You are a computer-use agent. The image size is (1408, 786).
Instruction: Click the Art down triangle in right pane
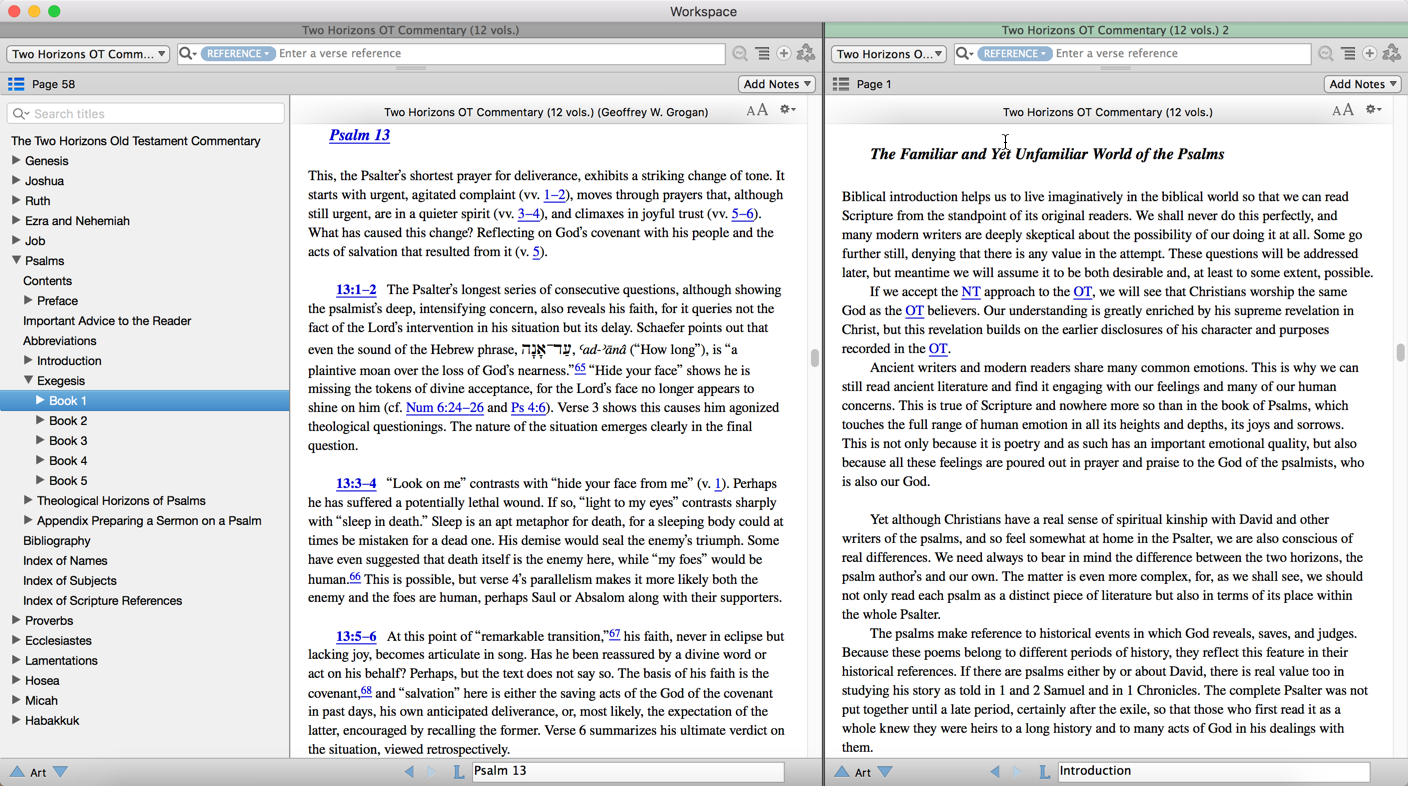[x=885, y=772]
